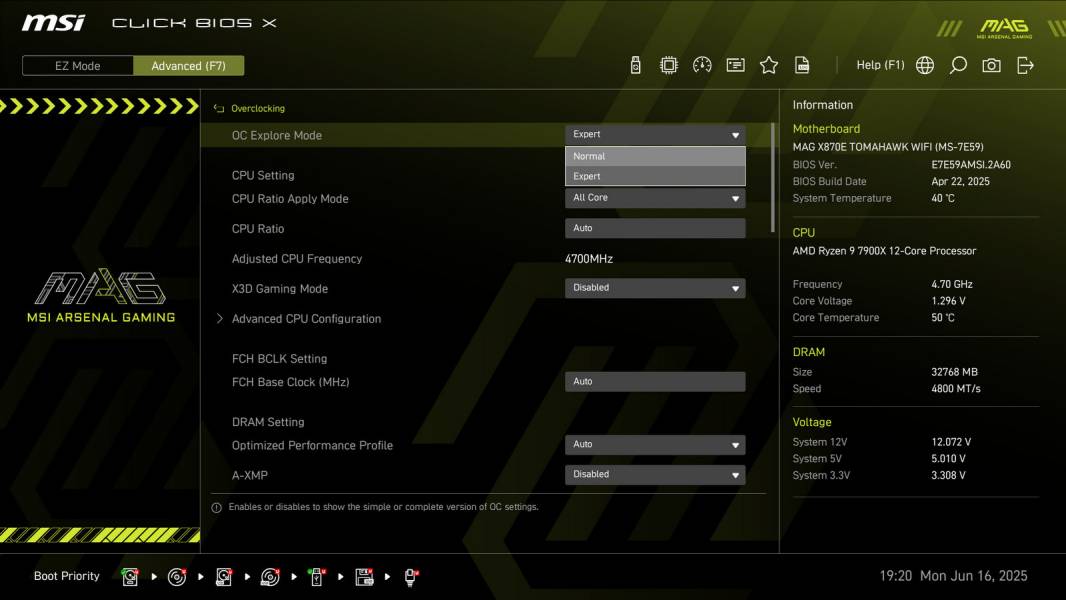The height and width of the screenshot is (600, 1066).
Task: Open Help (F1)
Action: coord(880,65)
